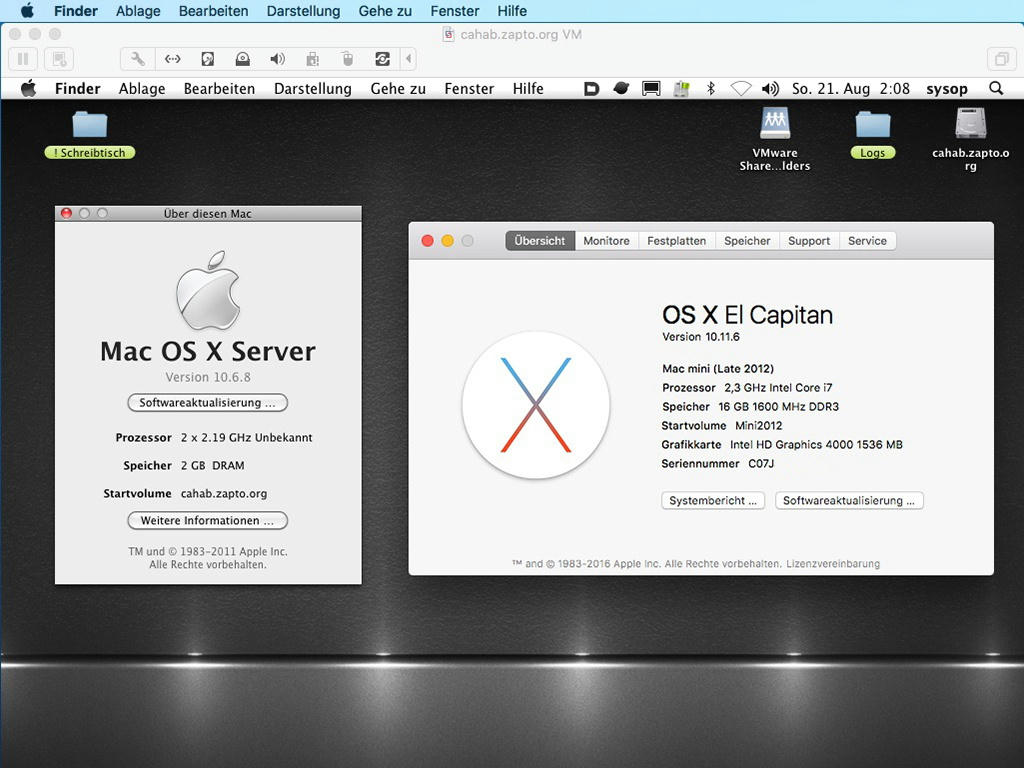Click the VMware Tools status icon in guest menu bar

(681, 89)
